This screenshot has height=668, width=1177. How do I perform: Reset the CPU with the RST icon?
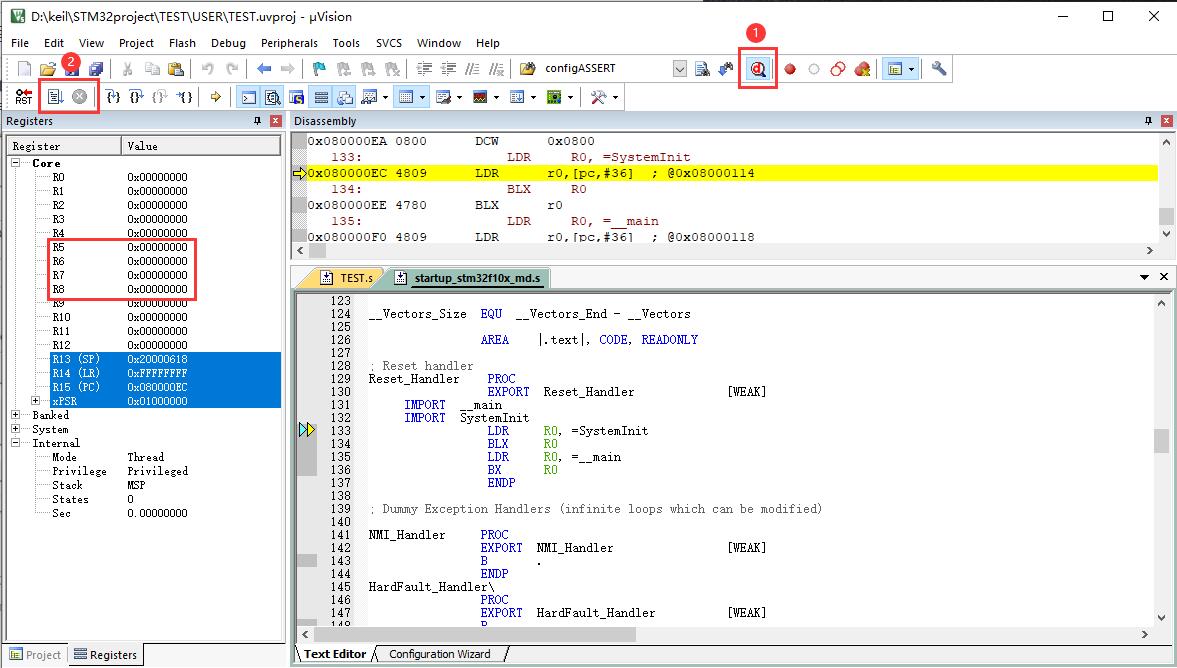coord(23,97)
